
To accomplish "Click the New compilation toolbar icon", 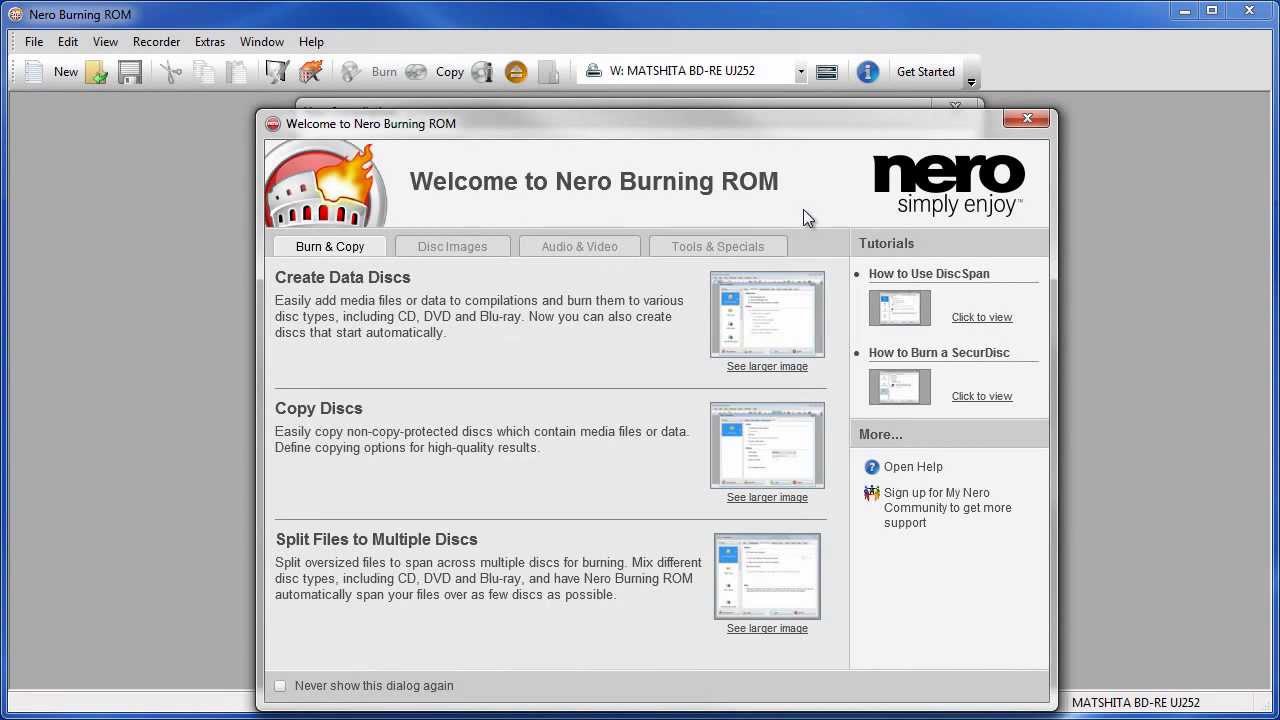I will tap(33, 72).
